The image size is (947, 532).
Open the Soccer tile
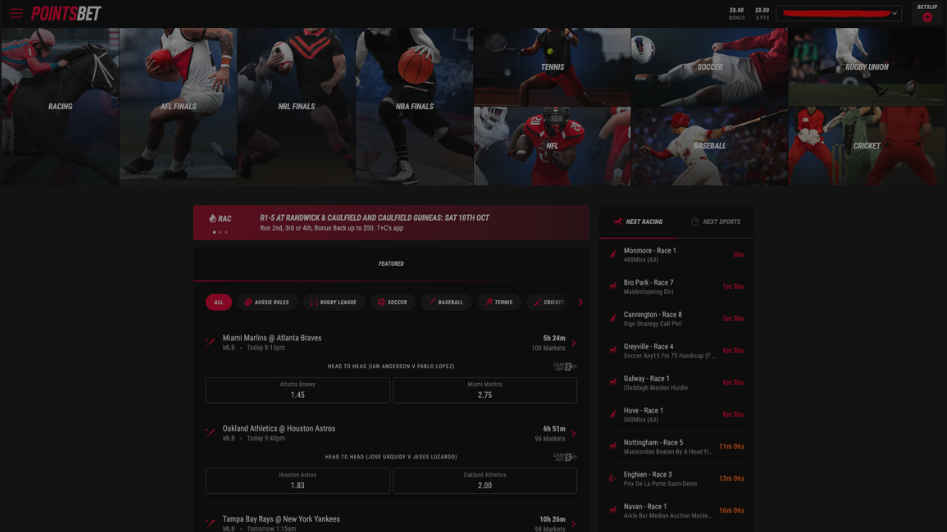pos(710,67)
